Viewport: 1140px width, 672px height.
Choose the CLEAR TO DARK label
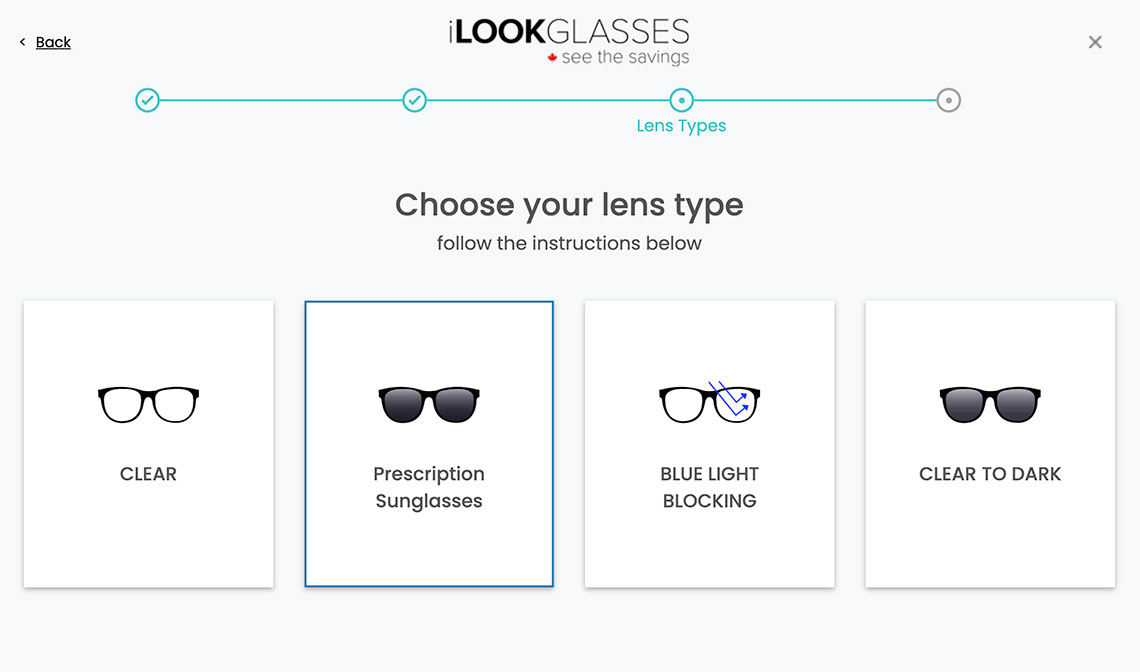coord(990,474)
